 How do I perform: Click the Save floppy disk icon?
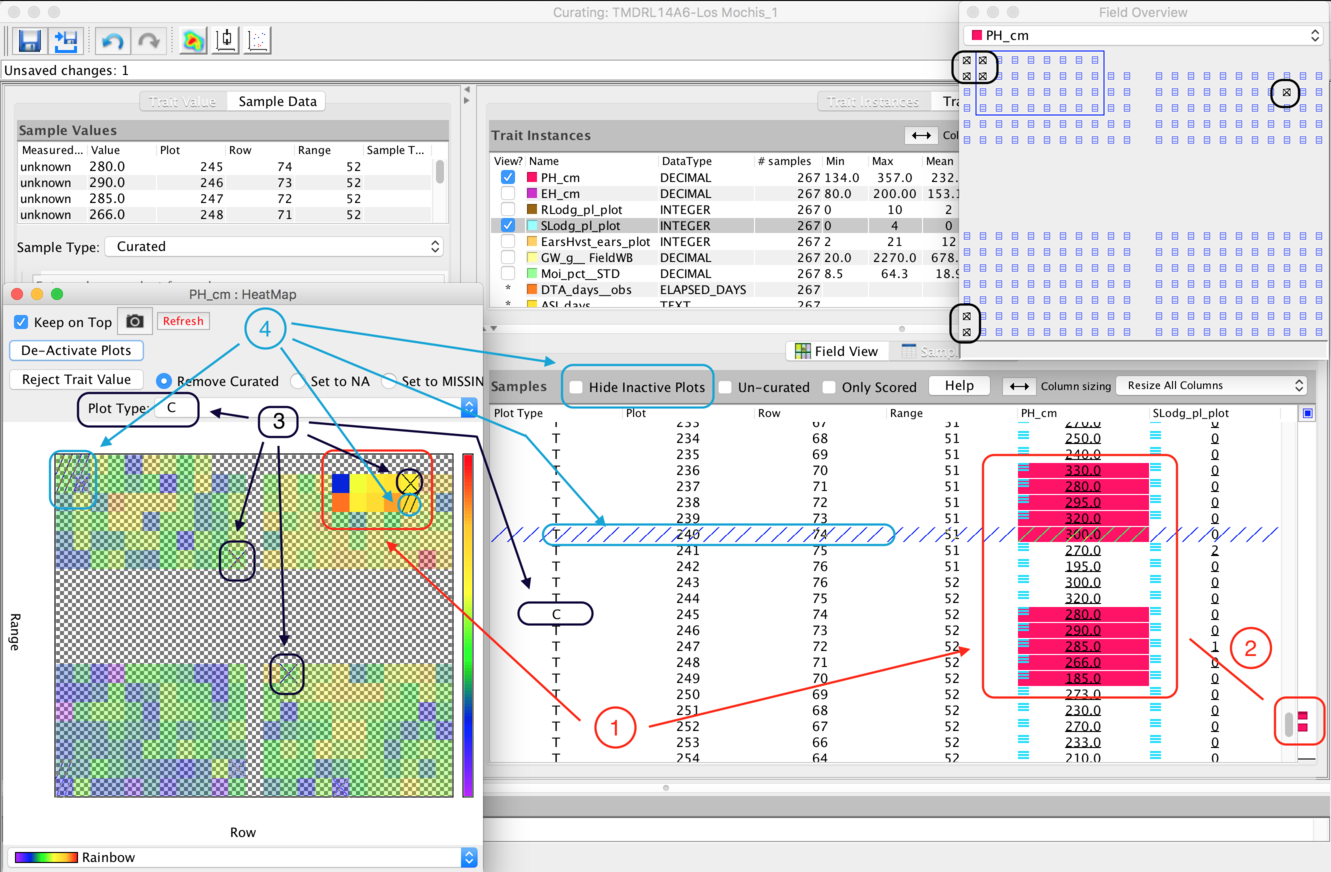(x=30, y=41)
